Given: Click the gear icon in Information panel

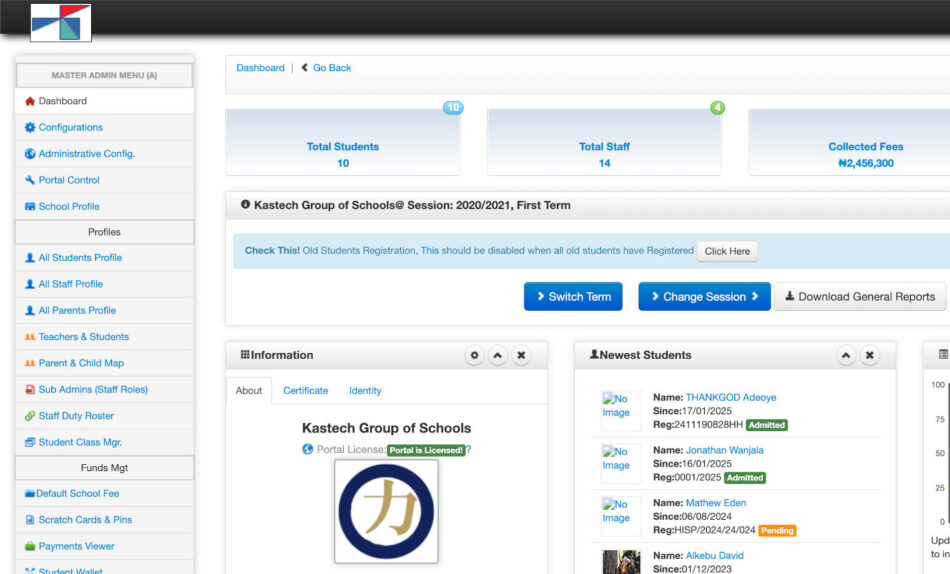Looking at the screenshot, I should click(474, 355).
